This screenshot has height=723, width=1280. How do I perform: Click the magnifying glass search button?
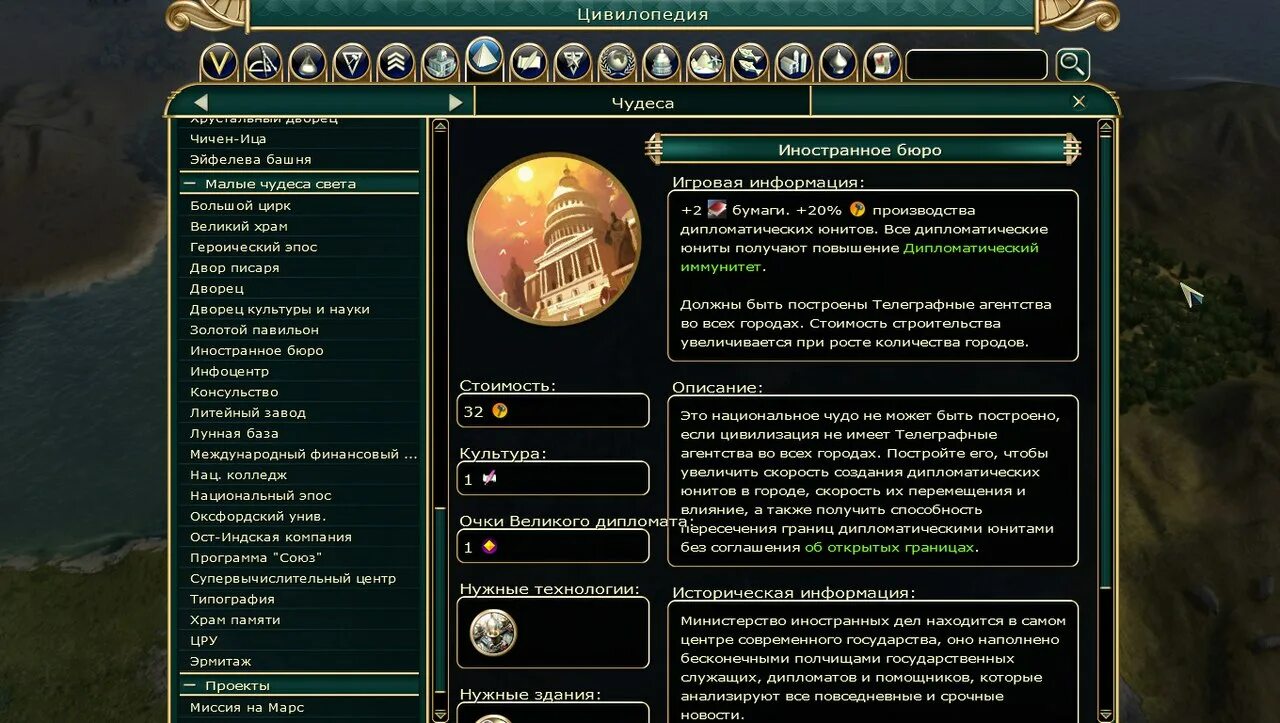tap(1072, 65)
